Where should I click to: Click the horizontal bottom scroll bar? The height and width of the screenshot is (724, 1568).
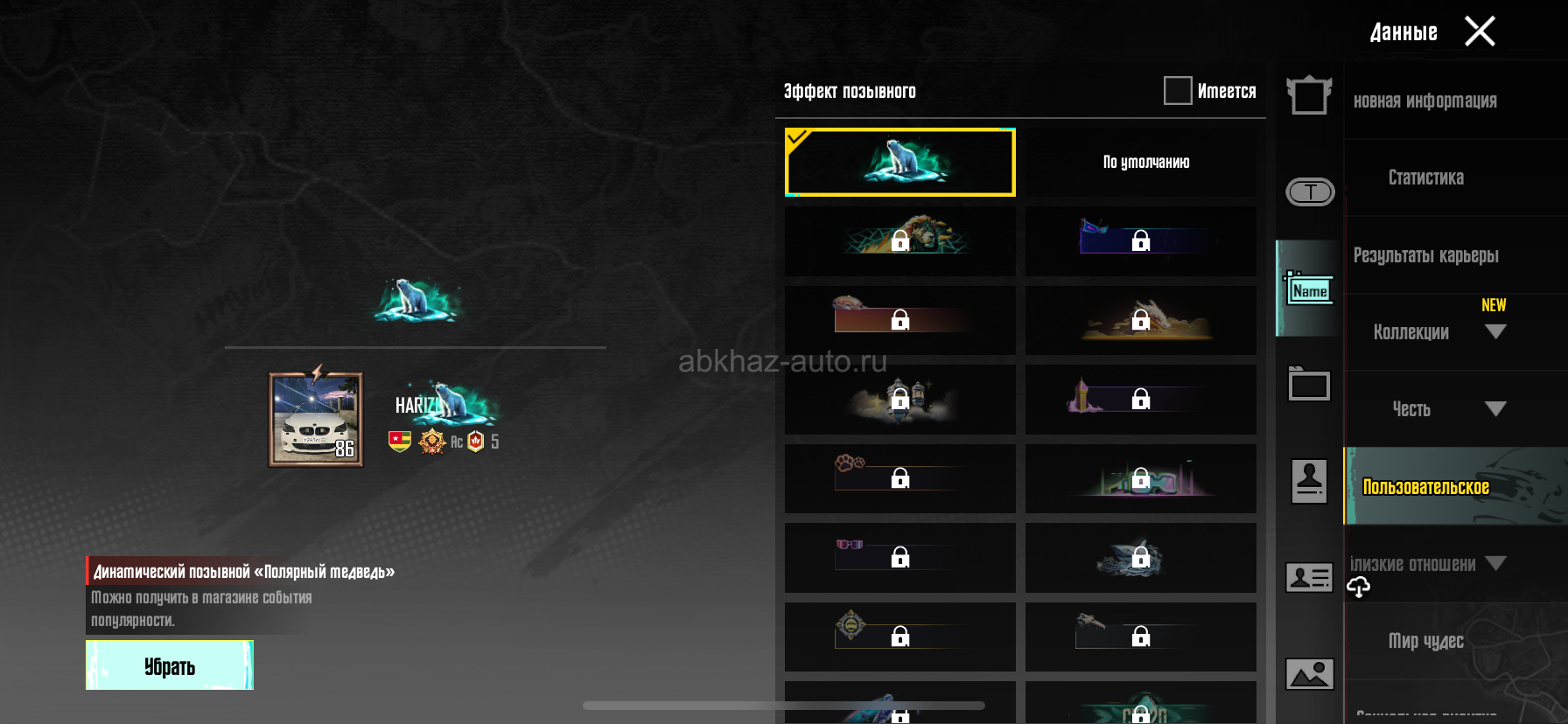[784, 706]
